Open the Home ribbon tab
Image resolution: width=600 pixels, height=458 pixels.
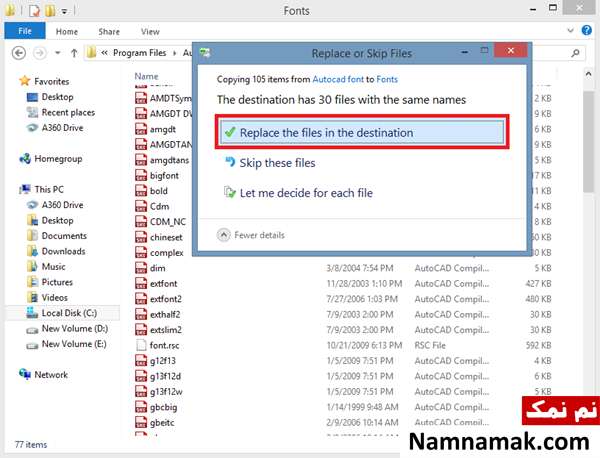(67, 32)
